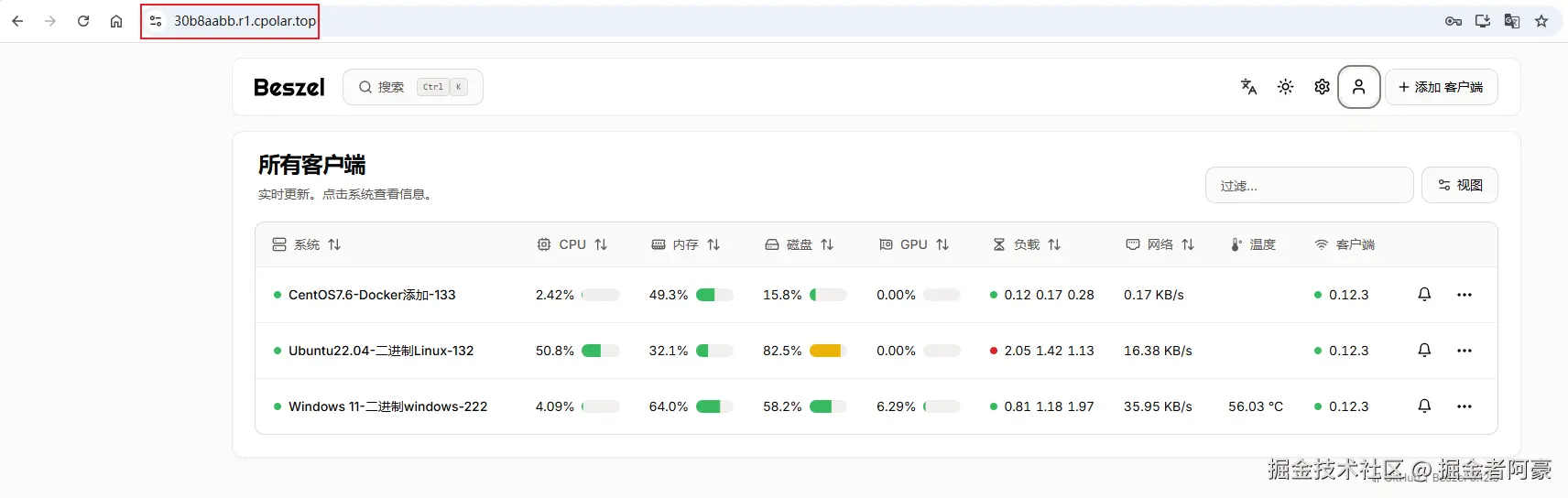Go back in browser history

[17, 21]
